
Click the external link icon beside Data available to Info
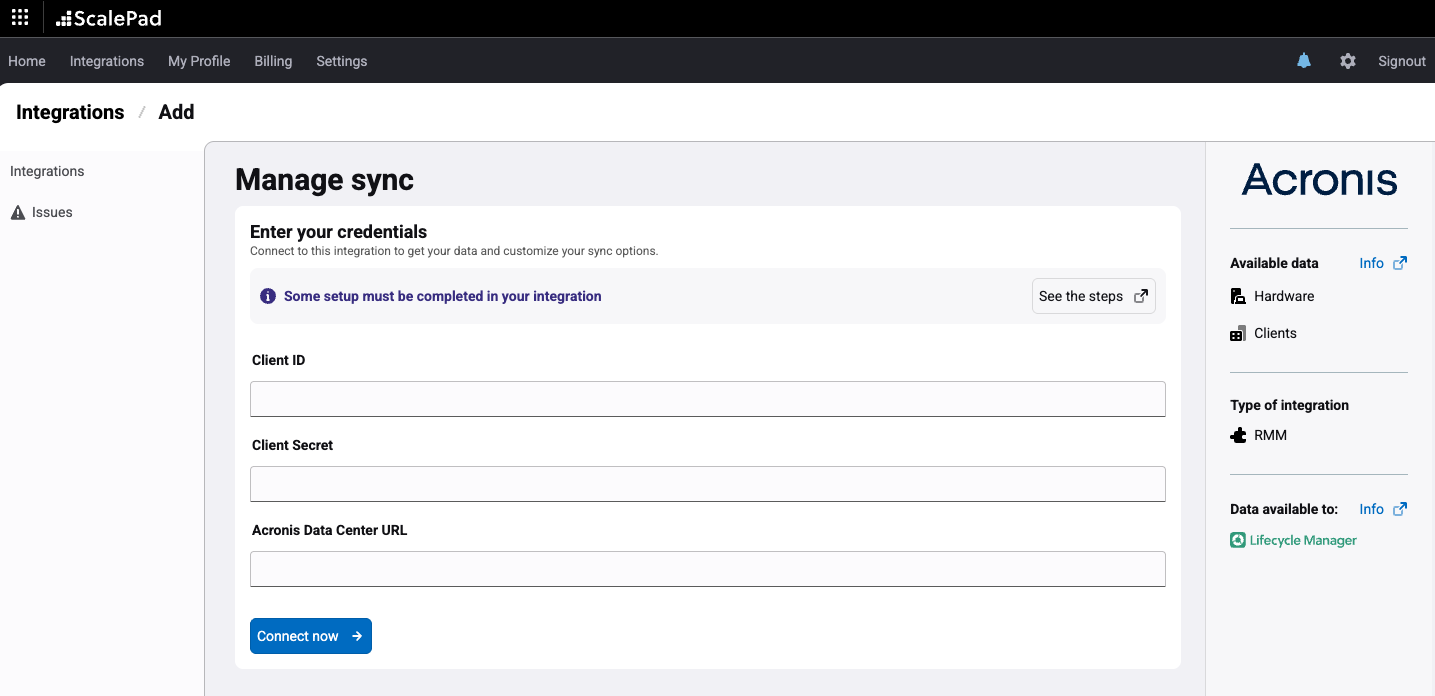pos(1400,509)
